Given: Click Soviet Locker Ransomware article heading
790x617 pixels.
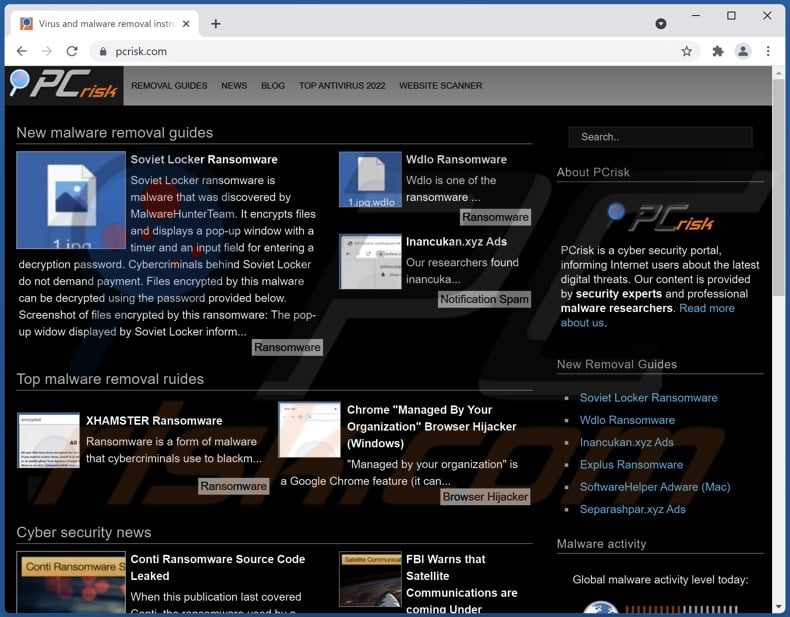Looking at the screenshot, I should [204, 160].
